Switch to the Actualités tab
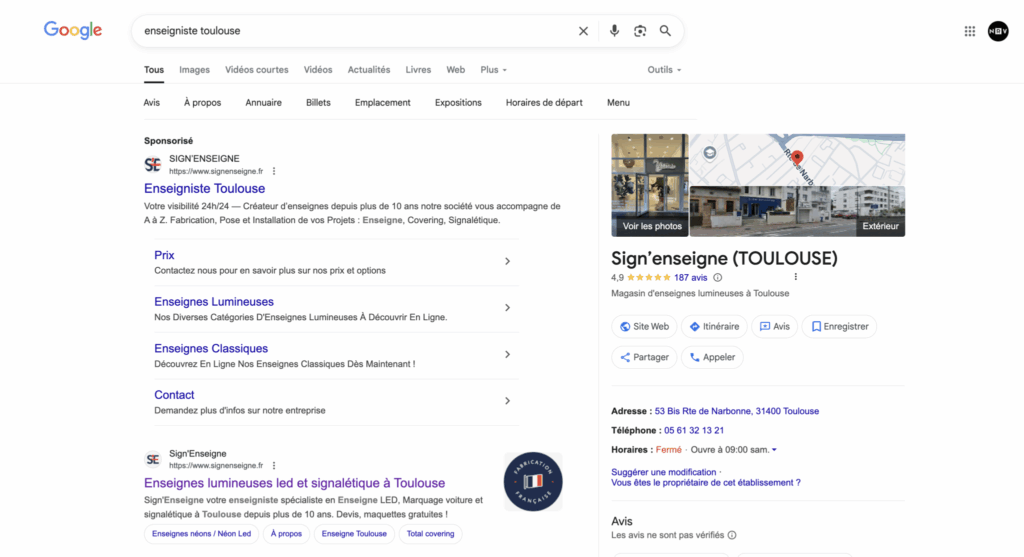 (369, 70)
